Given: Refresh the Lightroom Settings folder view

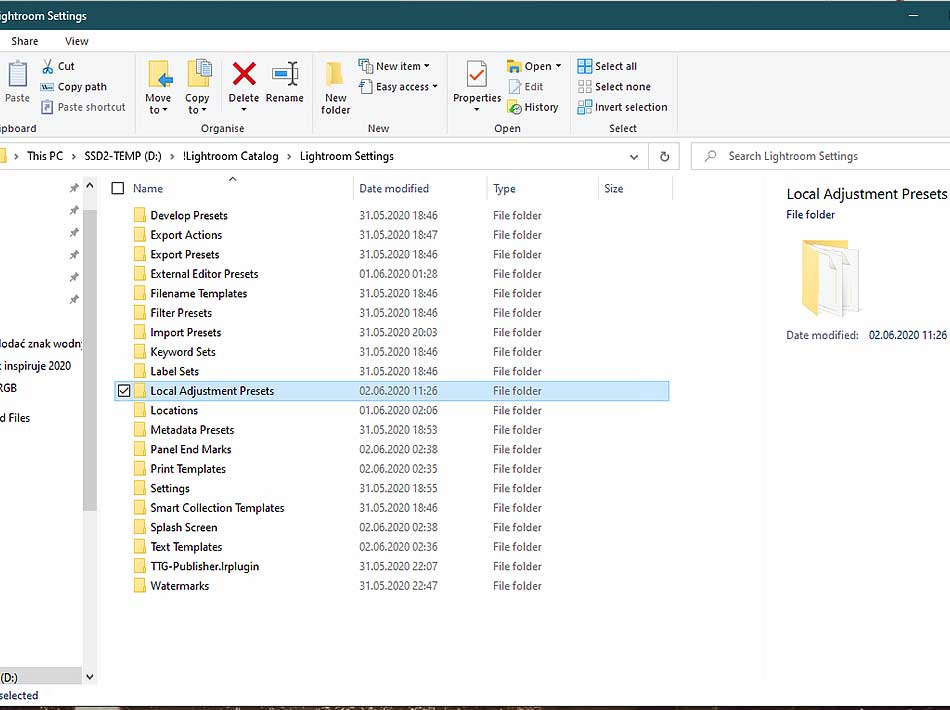Looking at the screenshot, I should tap(664, 156).
